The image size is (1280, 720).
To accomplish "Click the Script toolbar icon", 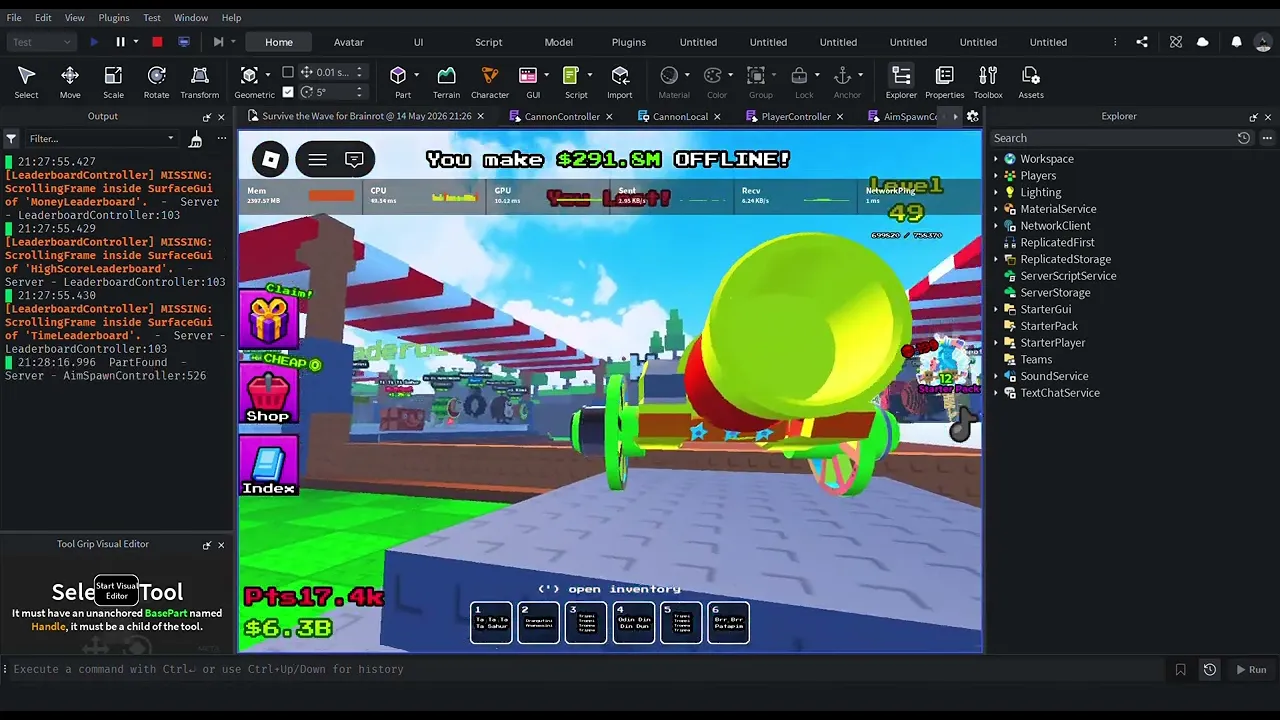I will tap(571, 75).
